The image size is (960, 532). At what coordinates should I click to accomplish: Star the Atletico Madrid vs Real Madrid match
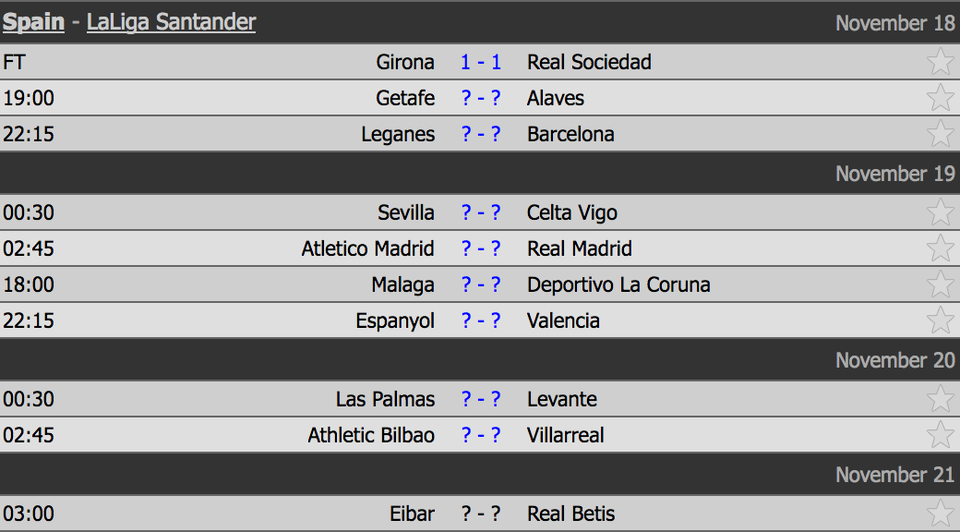[940, 249]
